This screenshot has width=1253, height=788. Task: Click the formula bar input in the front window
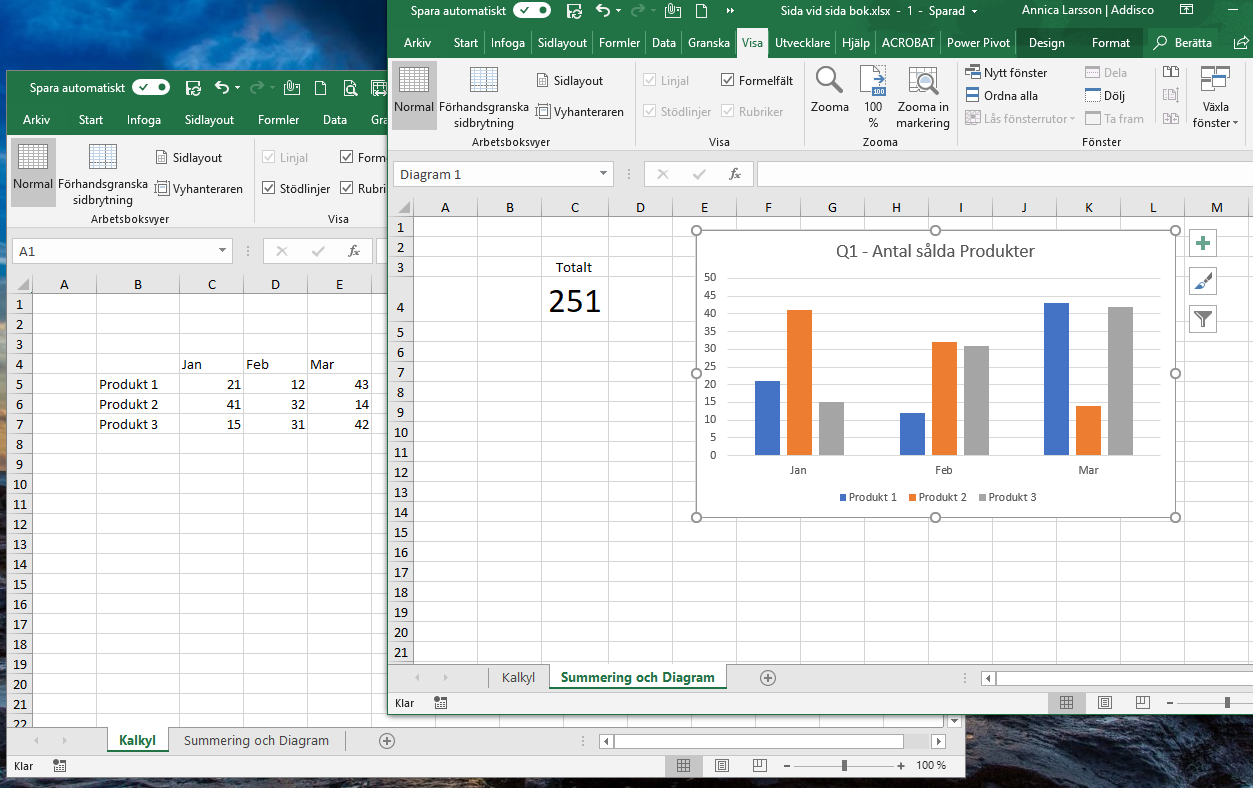pyautogui.click(x=1004, y=174)
